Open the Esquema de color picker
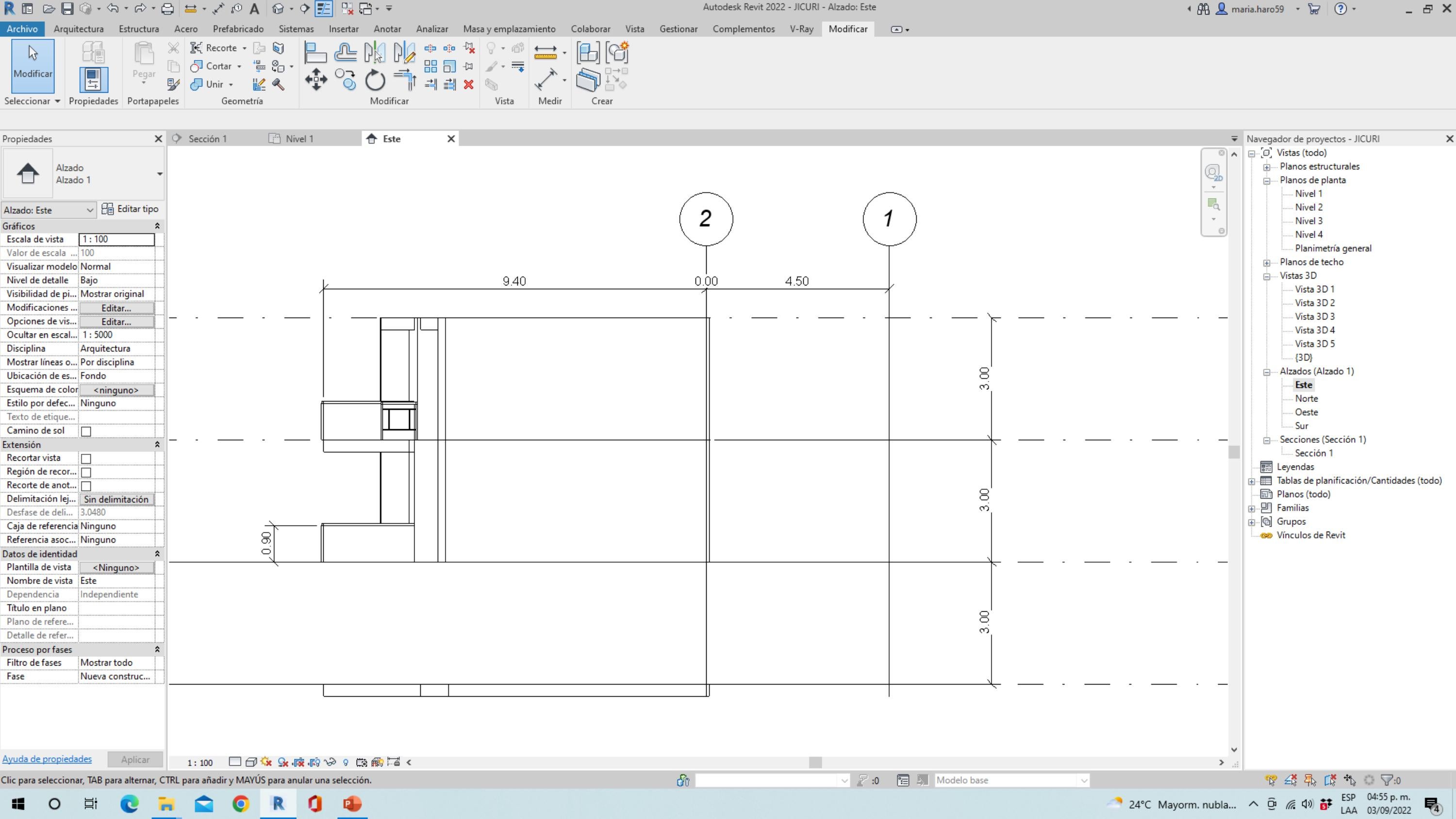This screenshot has height=819, width=1456. tap(116, 389)
